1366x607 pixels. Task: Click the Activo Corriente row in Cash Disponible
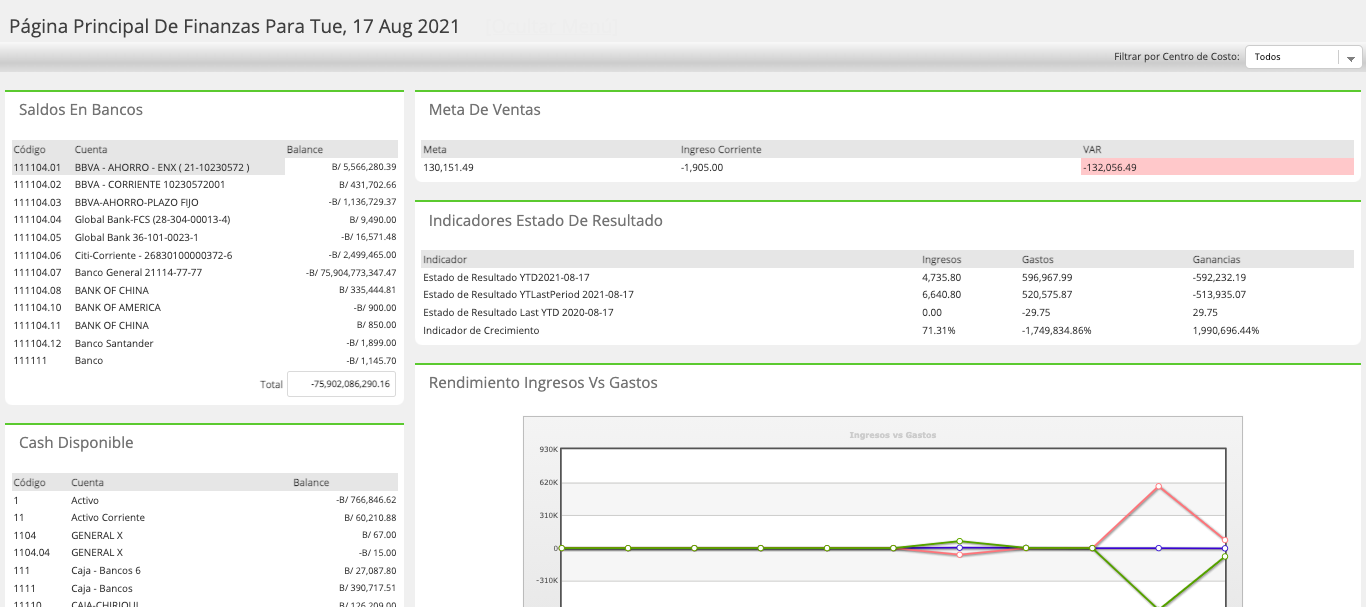click(205, 518)
